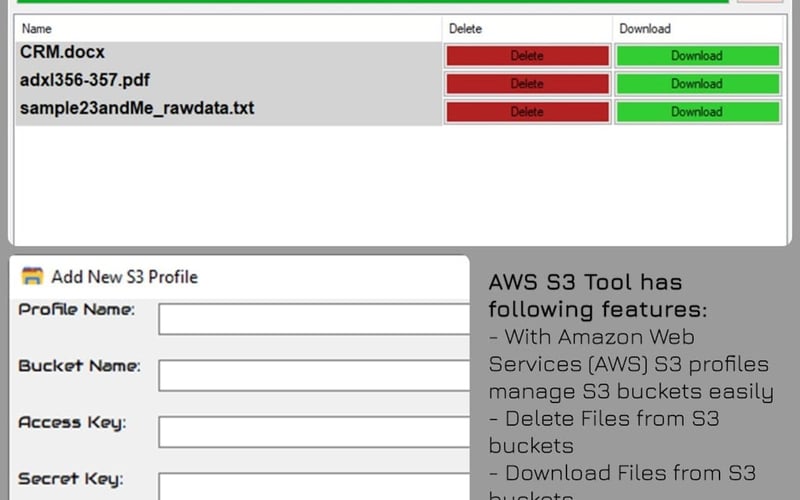Download adxl356-357.pdf
This screenshot has width=800, height=500.
697,84
